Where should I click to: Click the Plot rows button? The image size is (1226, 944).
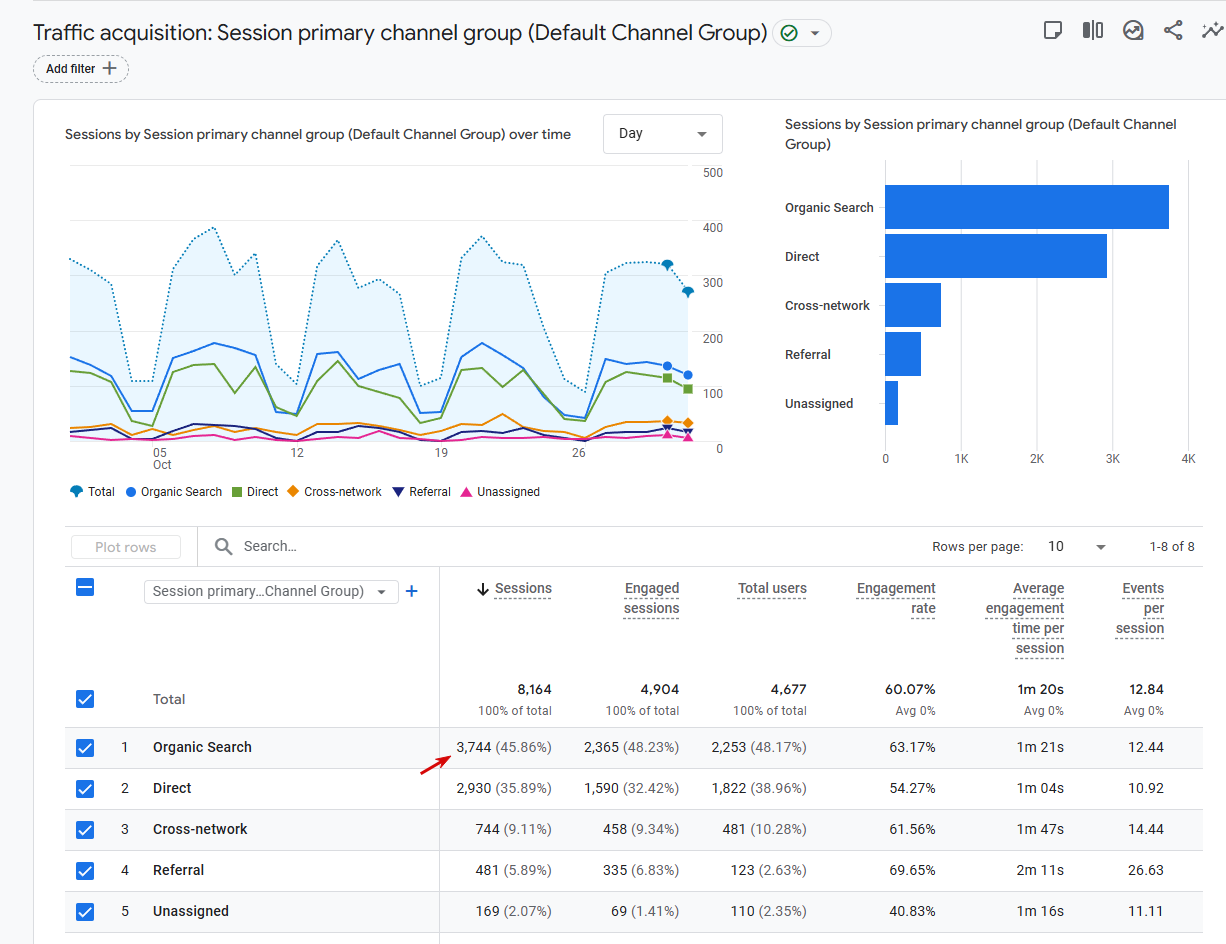point(126,547)
